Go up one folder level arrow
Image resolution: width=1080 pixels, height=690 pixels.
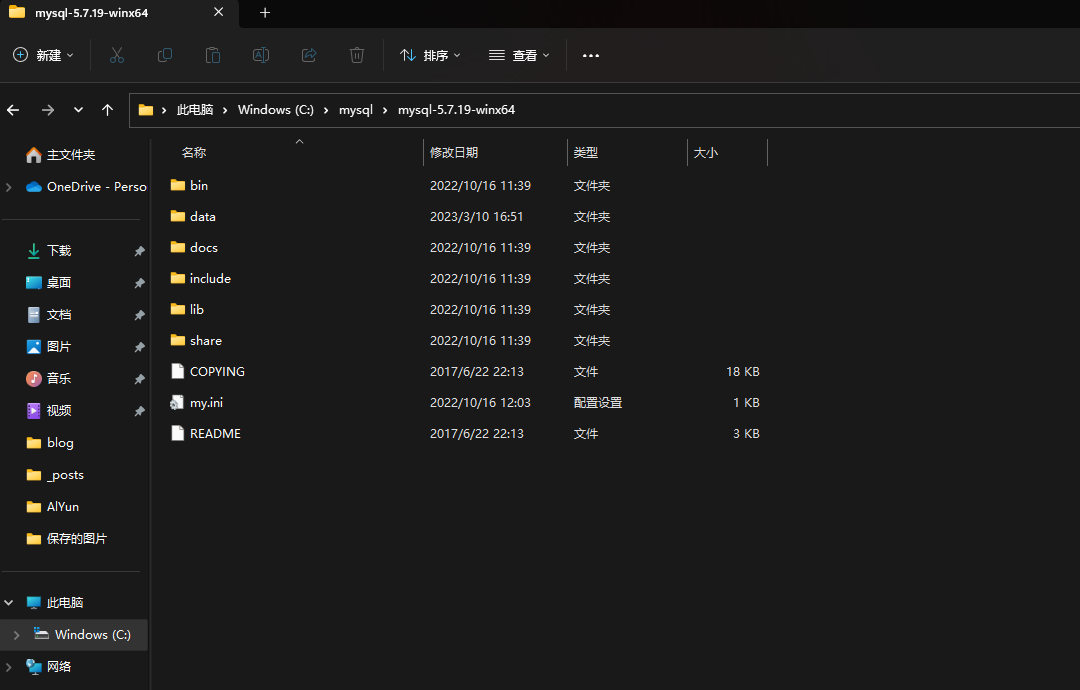point(108,110)
